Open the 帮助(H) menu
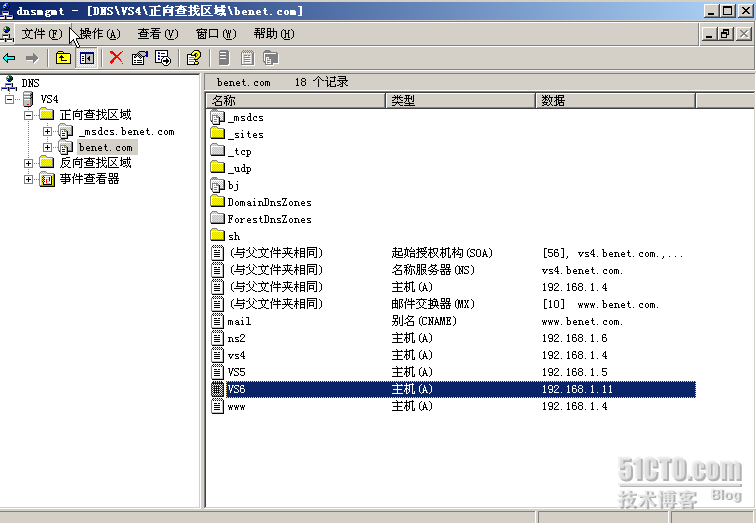This screenshot has width=756, height=523. 273,34
